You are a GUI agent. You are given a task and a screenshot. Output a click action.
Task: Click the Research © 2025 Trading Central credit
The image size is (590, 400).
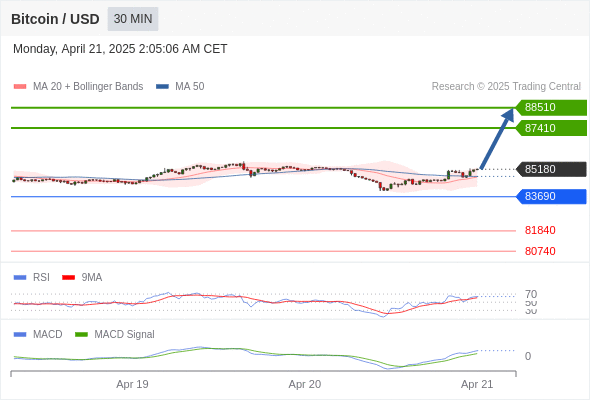click(x=506, y=87)
